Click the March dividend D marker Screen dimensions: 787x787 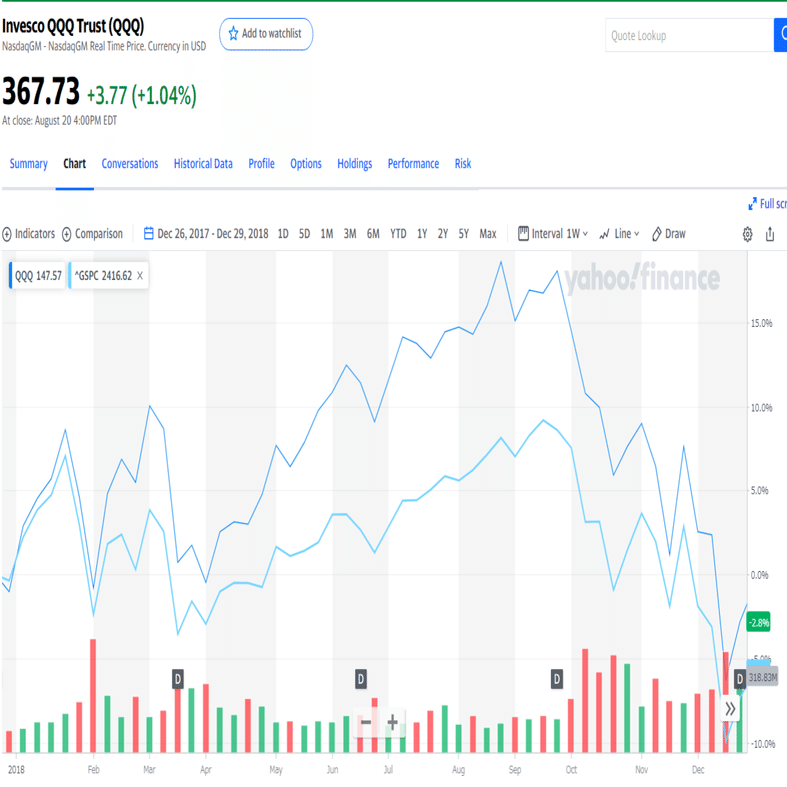click(x=178, y=679)
